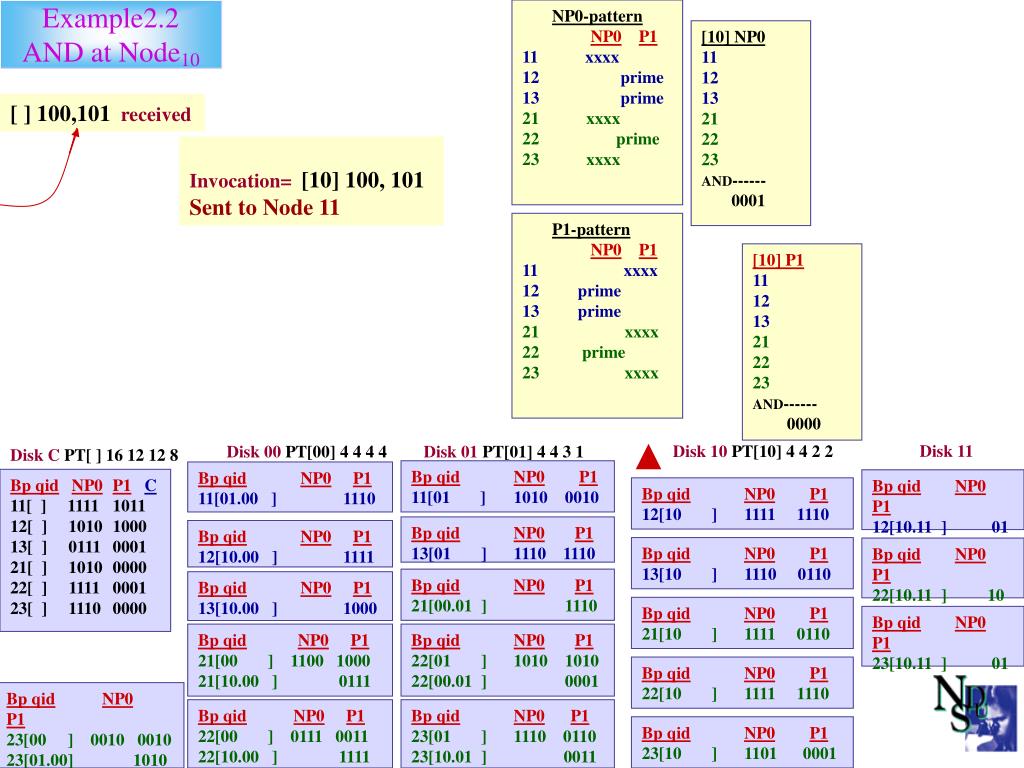Click the NP0-pattern heading
The image size is (1024, 768).
(x=597, y=16)
